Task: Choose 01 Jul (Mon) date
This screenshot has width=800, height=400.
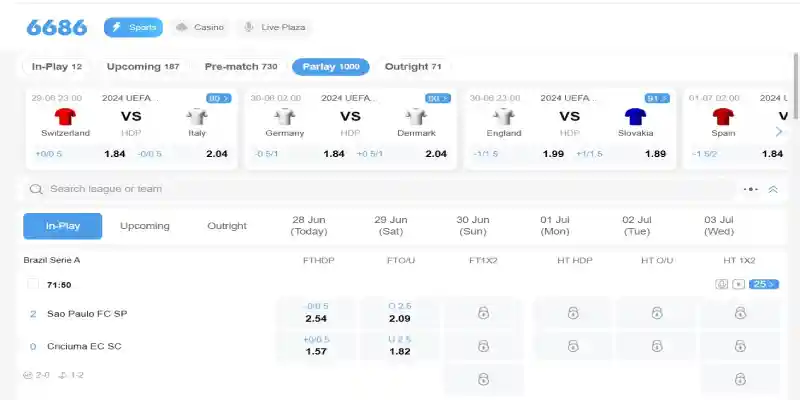Action: click(x=555, y=226)
